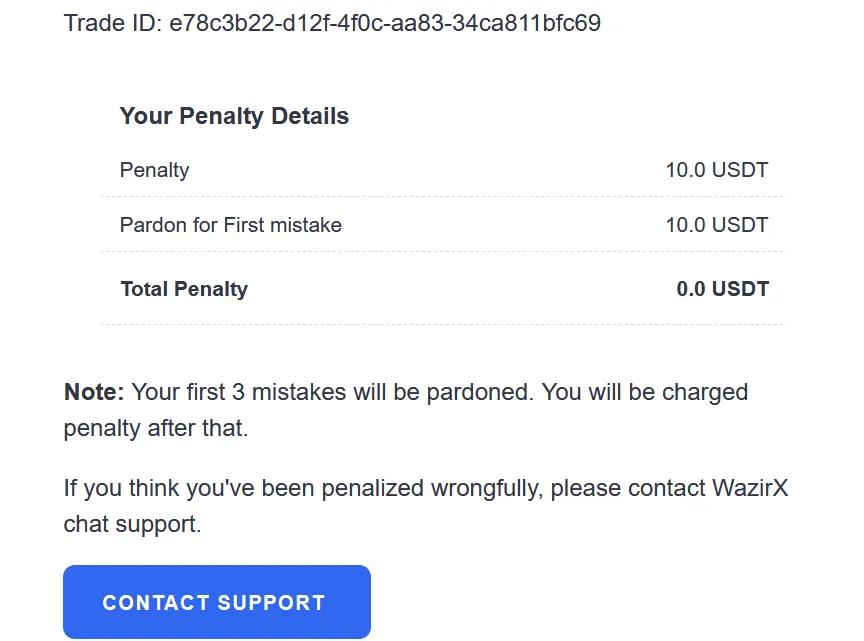The height and width of the screenshot is (641, 864).
Task: Click the 'Trade ID:' label
Action: tap(112, 23)
